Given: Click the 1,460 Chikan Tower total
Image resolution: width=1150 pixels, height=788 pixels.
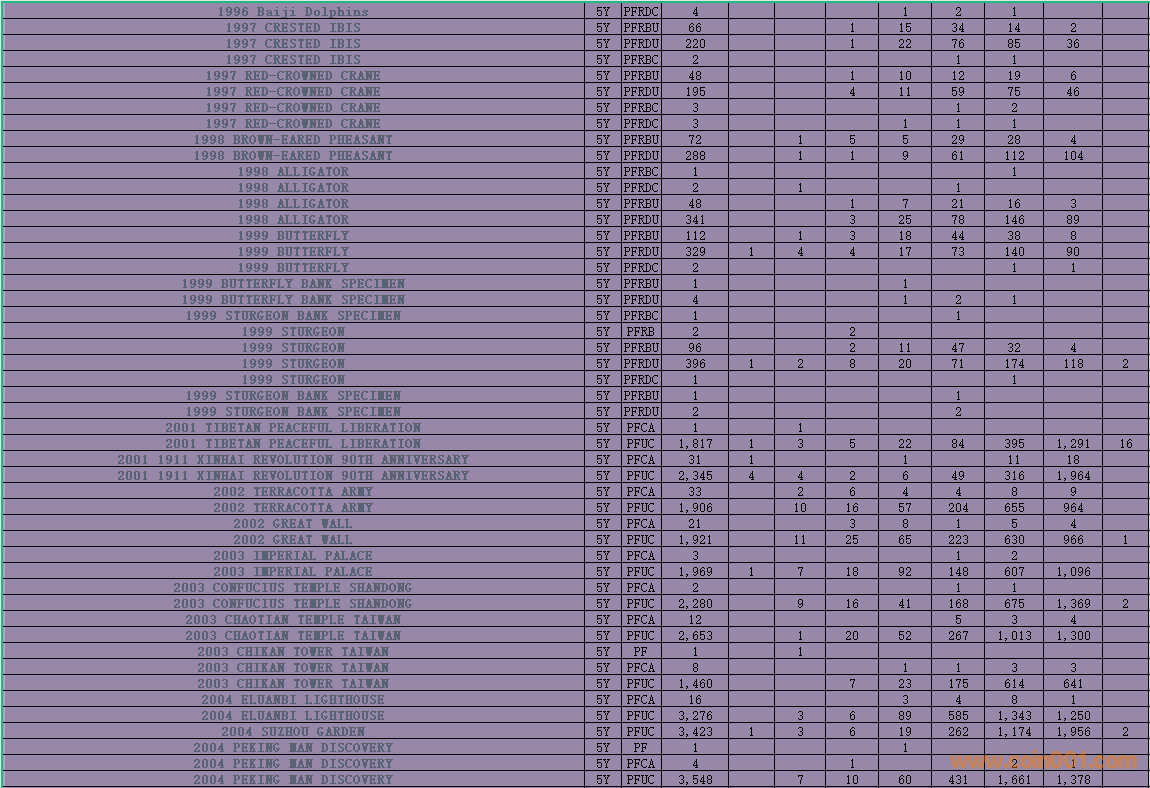Looking at the screenshot, I should click(x=695, y=684).
